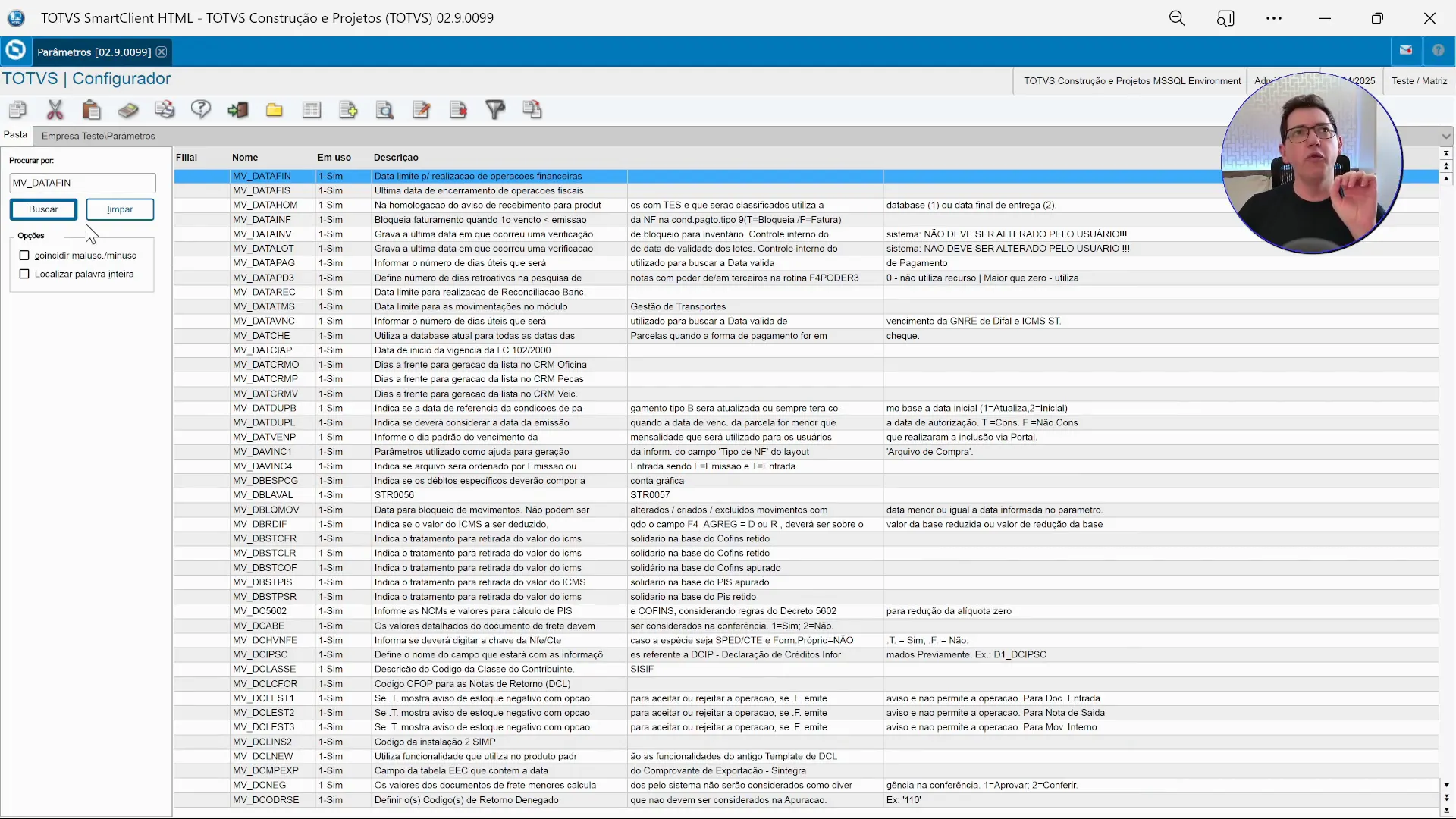Viewport: 1456px width, 819px height.
Task: Click the Limpar button
Action: (x=119, y=209)
